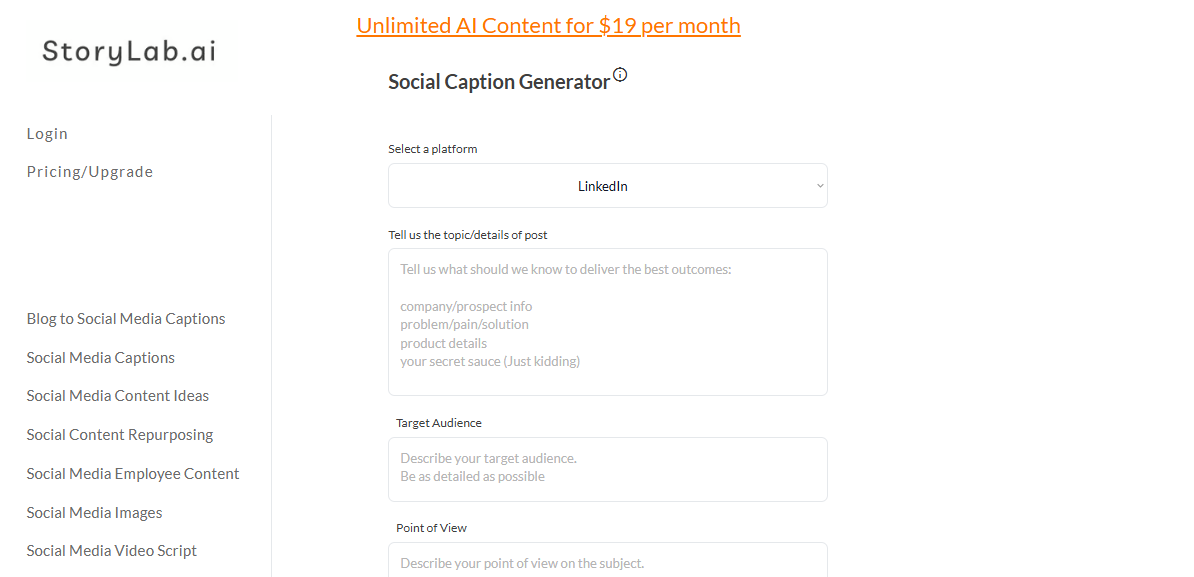The image size is (1194, 577).
Task: Open Social Media Employee Content
Action: [133, 474]
